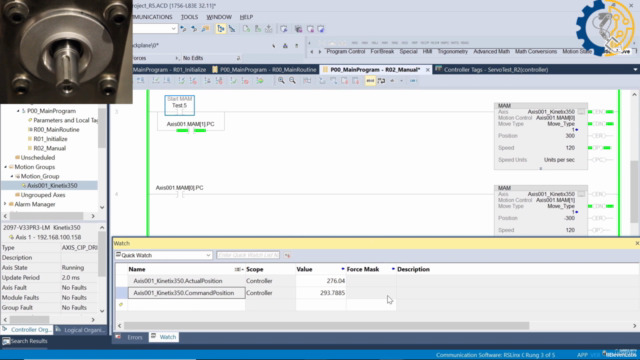Switch to Controller Organizer pane tab
The width and height of the screenshot is (640, 360).
coord(27,330)
